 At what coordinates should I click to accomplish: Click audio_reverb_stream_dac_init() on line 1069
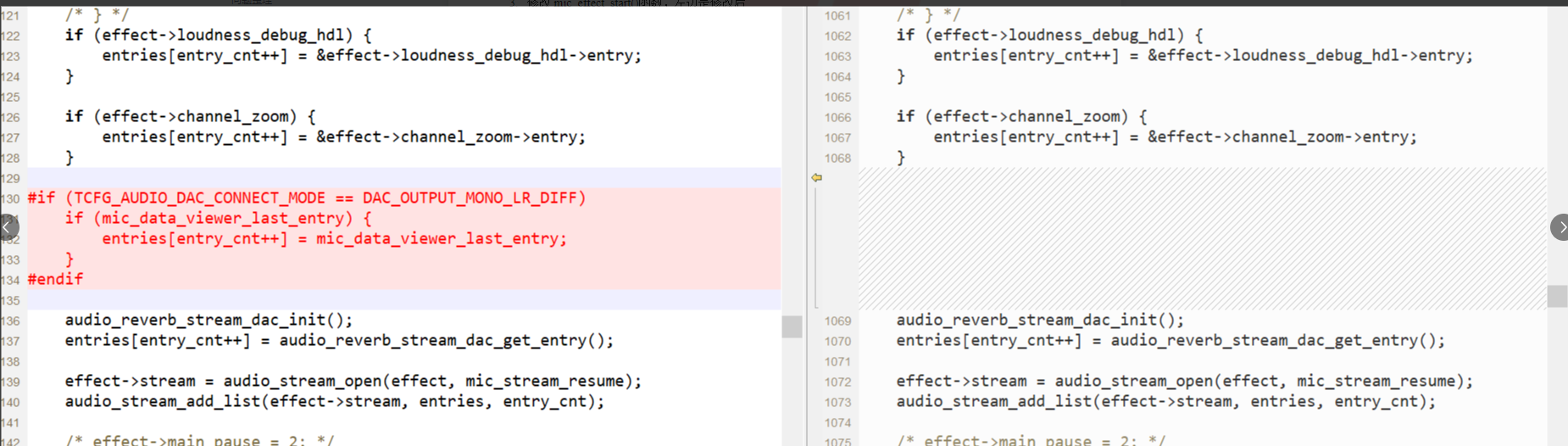coord(1041,321)
